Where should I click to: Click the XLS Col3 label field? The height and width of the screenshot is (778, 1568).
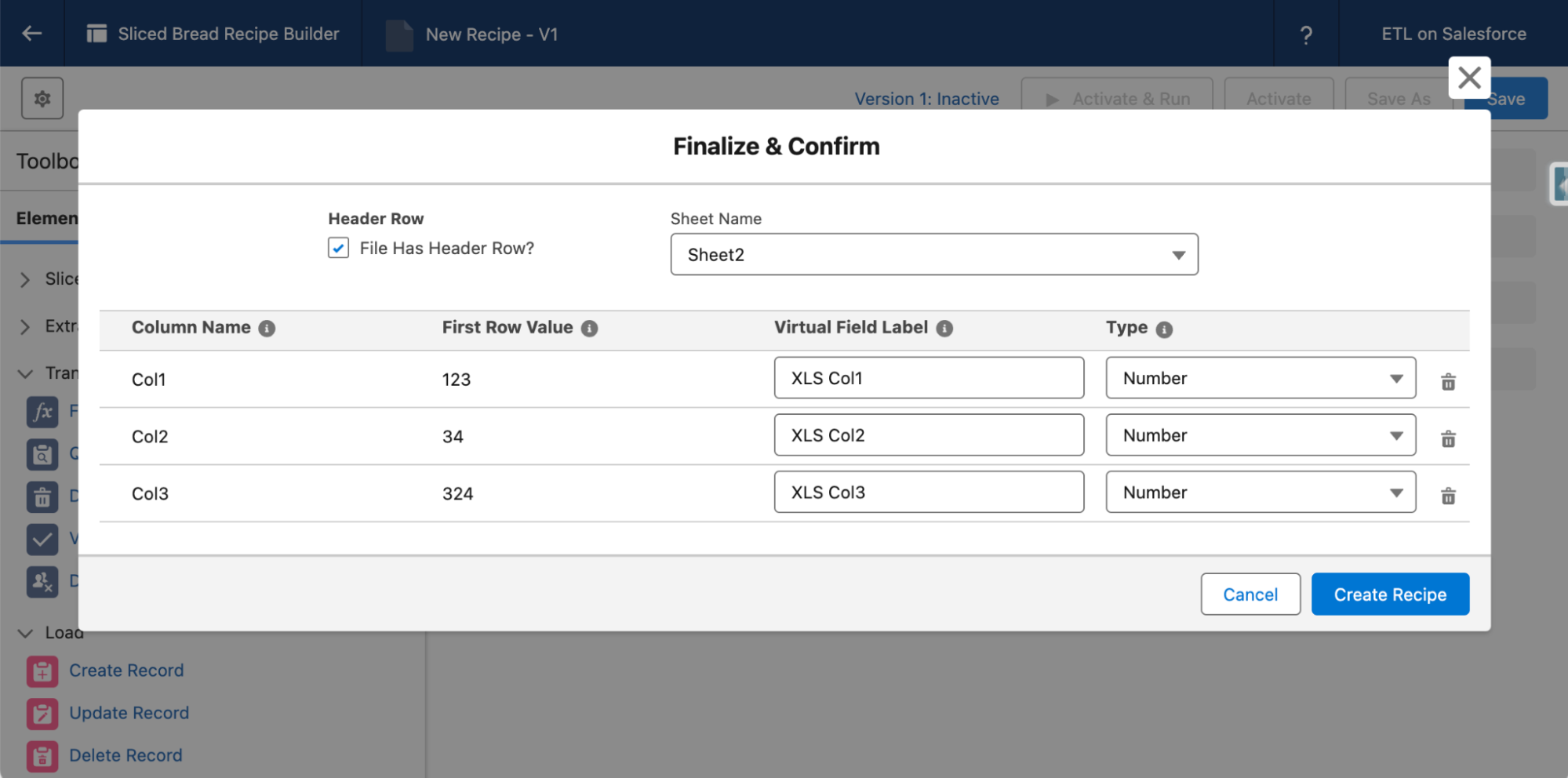[x=928, y=493]
